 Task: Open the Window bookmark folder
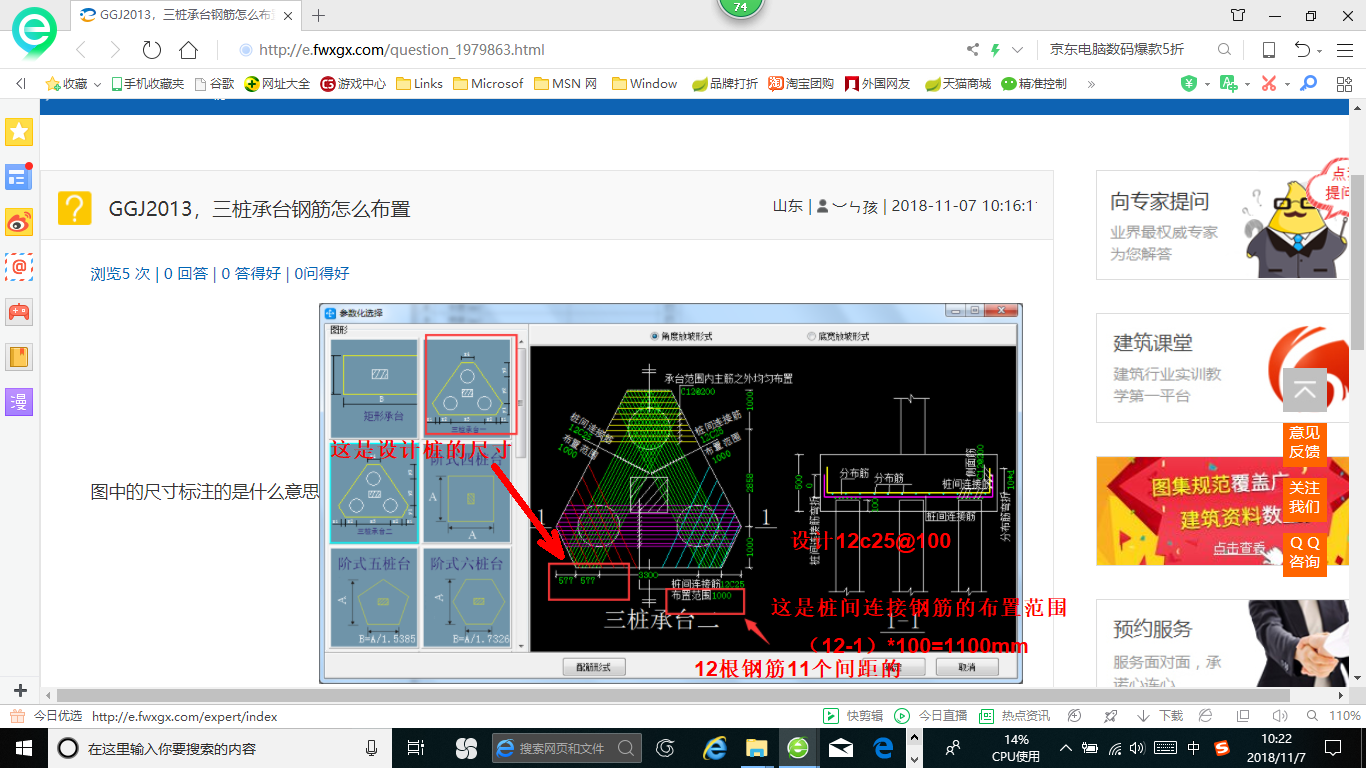click(644, 84)
